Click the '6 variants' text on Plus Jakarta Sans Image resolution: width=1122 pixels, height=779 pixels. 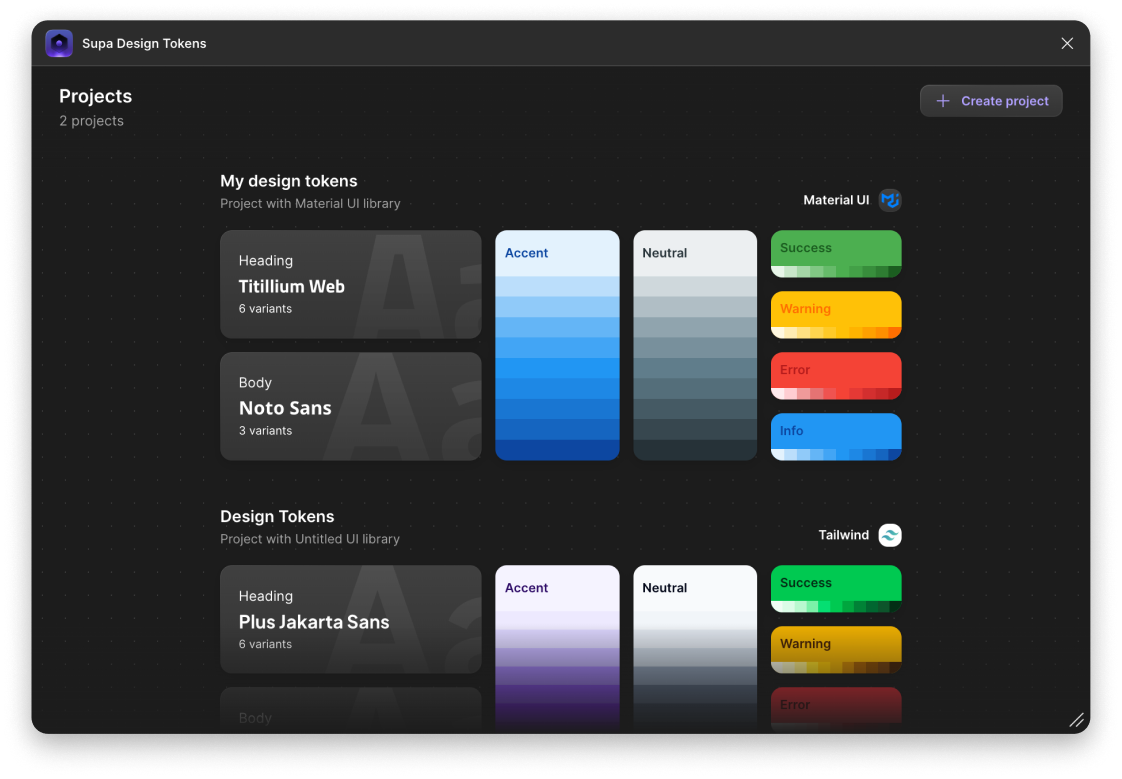tap(265, 644)
